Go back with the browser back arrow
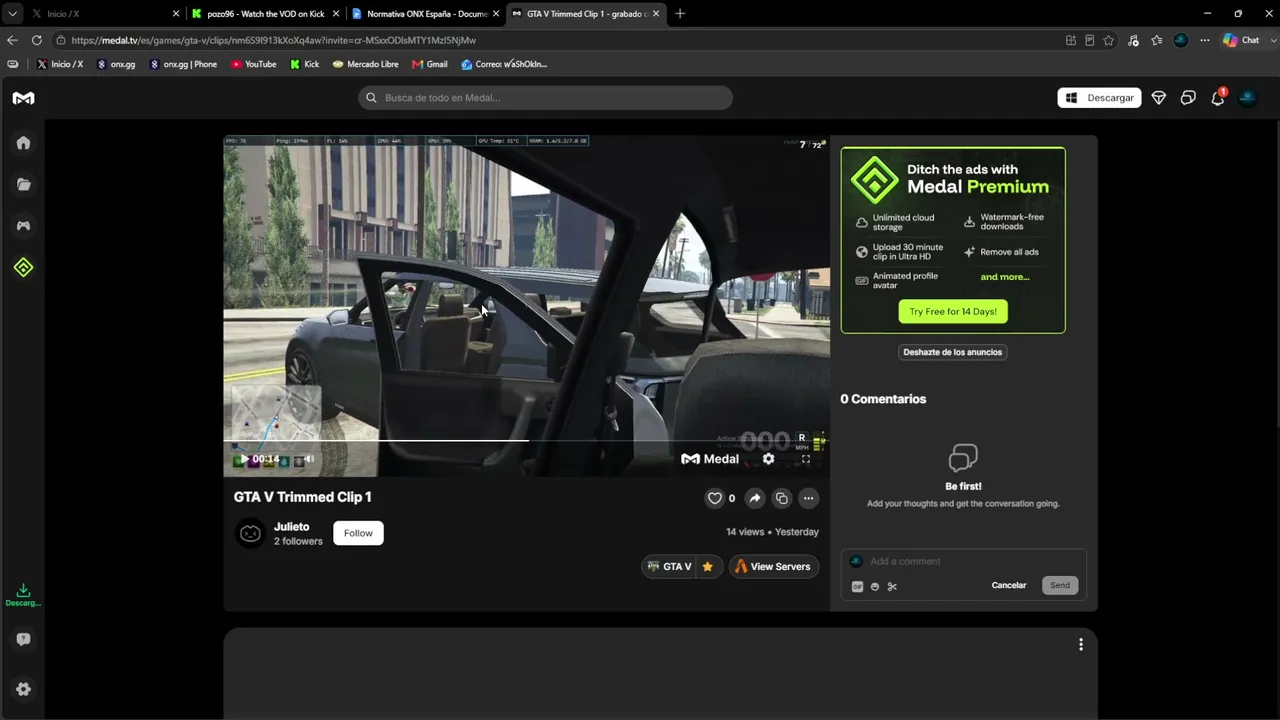Screen dimensions: 1280x720 (12, 40)
